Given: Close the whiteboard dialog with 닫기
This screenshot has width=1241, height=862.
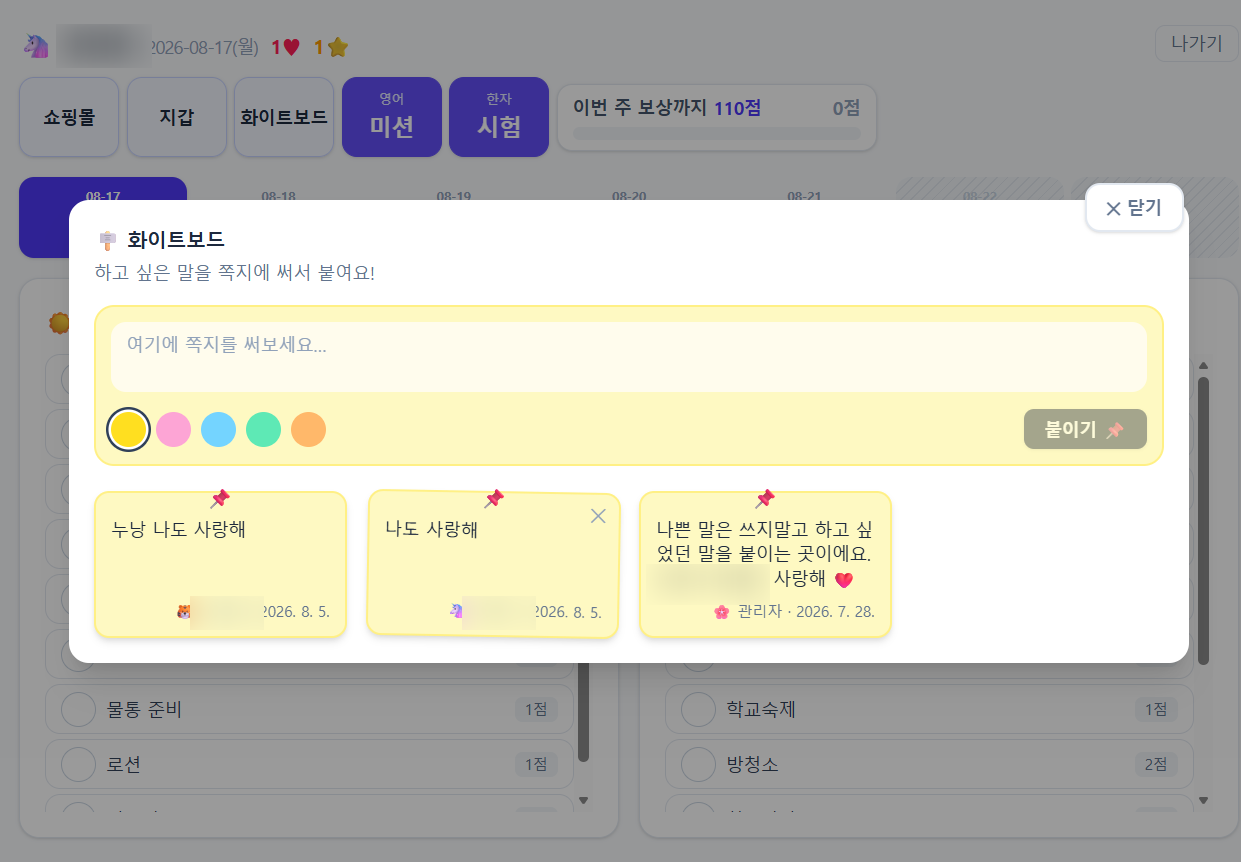Looking at the screenshot, I should 1134,208.
